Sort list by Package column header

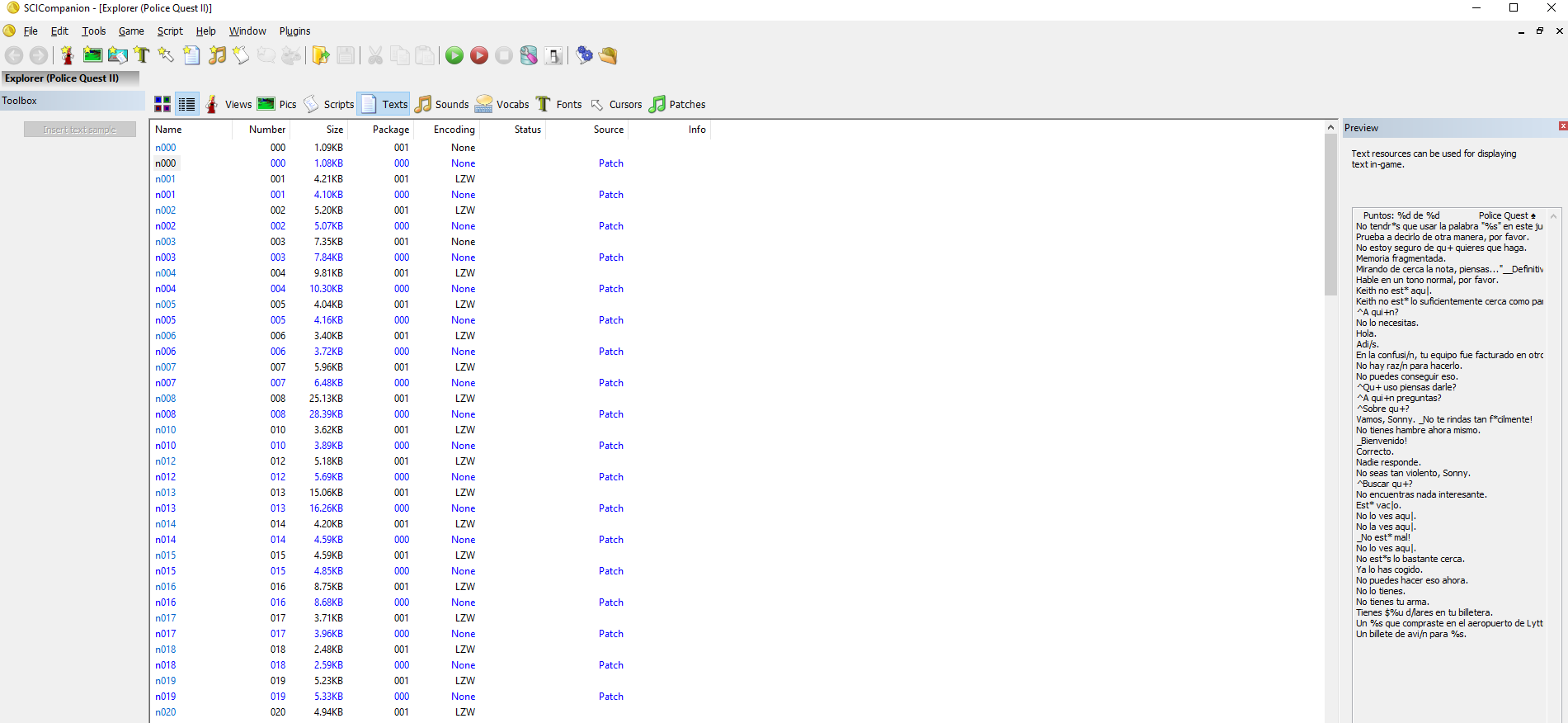(380, 130)
